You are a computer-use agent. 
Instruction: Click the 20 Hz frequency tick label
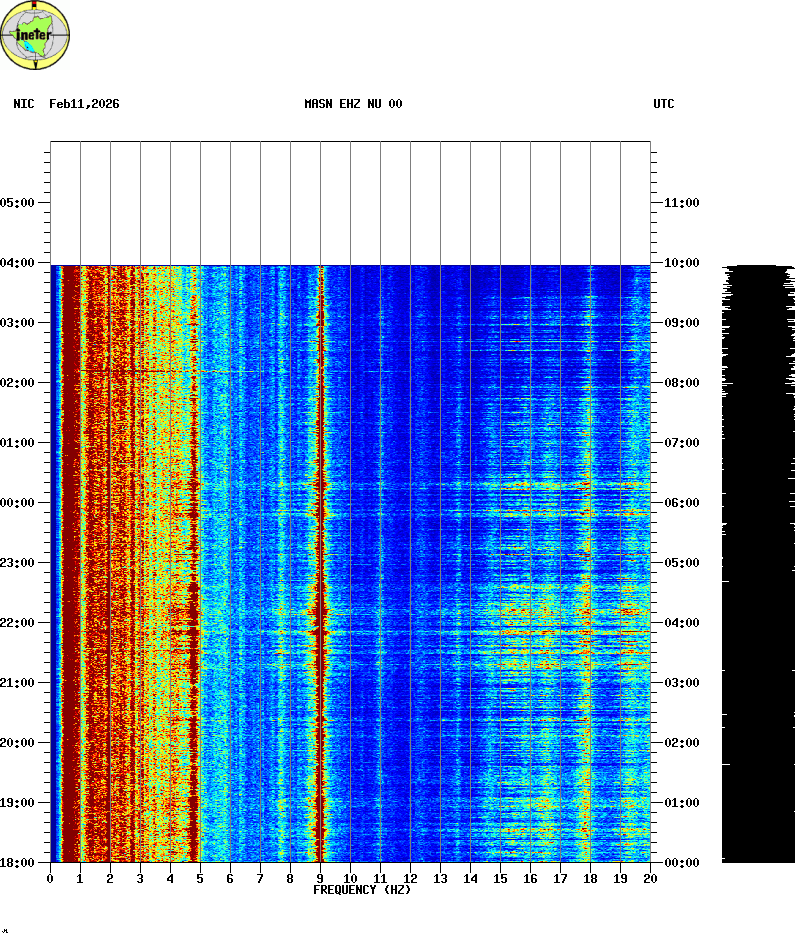(650, 878)
